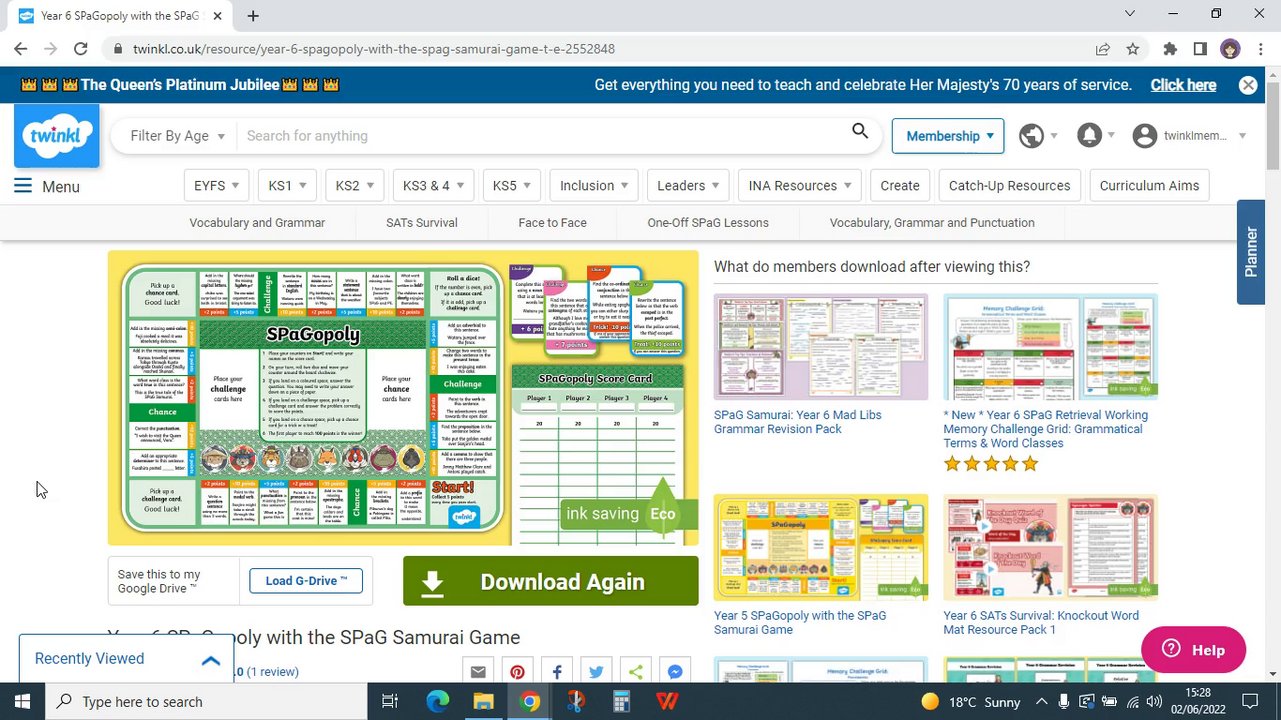This screenshot has height=720, width=1281.
Task: Follow the Click here jubilee link
Action: coord(1183,85)
